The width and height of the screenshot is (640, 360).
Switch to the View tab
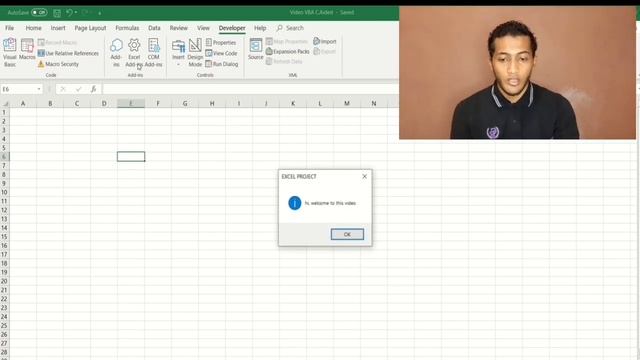[203, 28]
